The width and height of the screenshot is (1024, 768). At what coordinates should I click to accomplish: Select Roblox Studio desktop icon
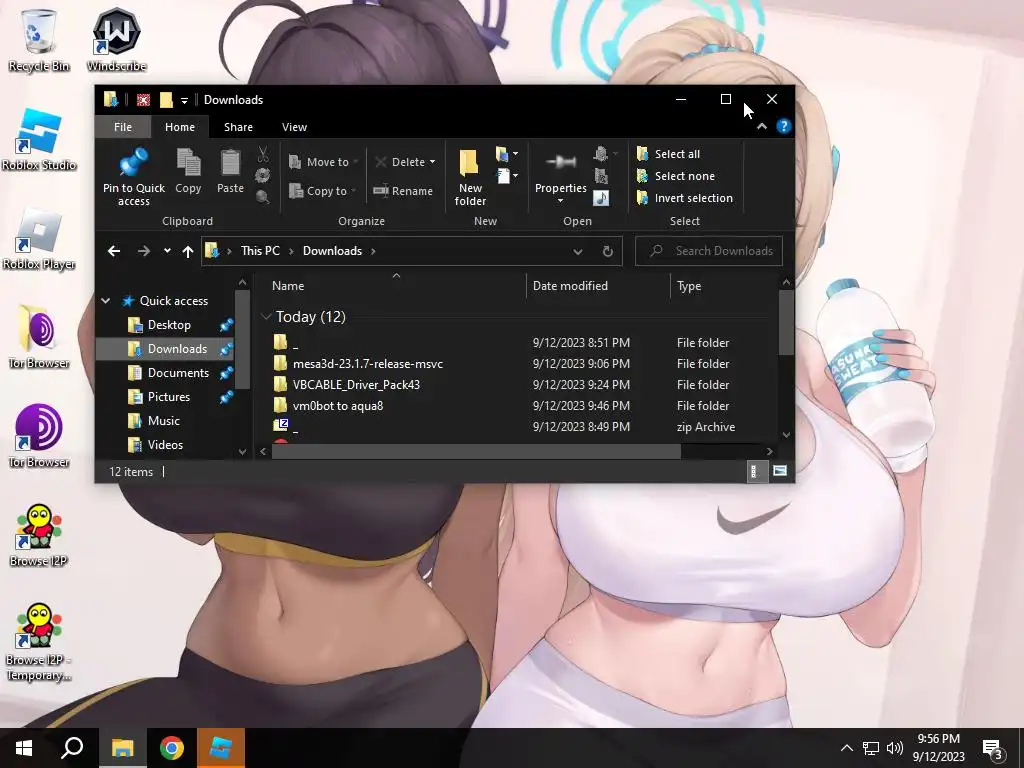pos(39,140)
